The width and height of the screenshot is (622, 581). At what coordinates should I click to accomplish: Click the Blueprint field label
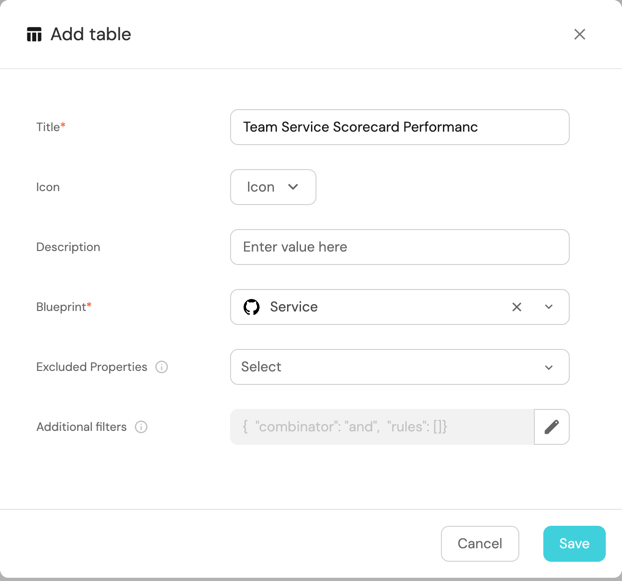[x=61, y=307]
